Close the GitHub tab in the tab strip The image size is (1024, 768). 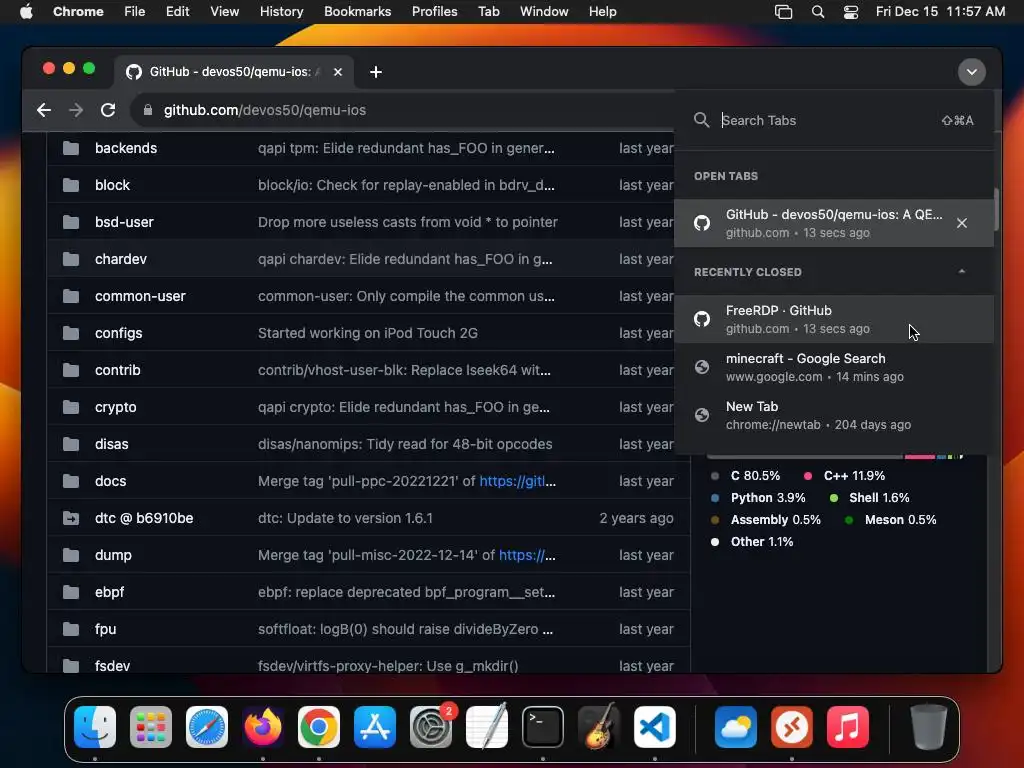pyautogui.click(x=338, y=72)
